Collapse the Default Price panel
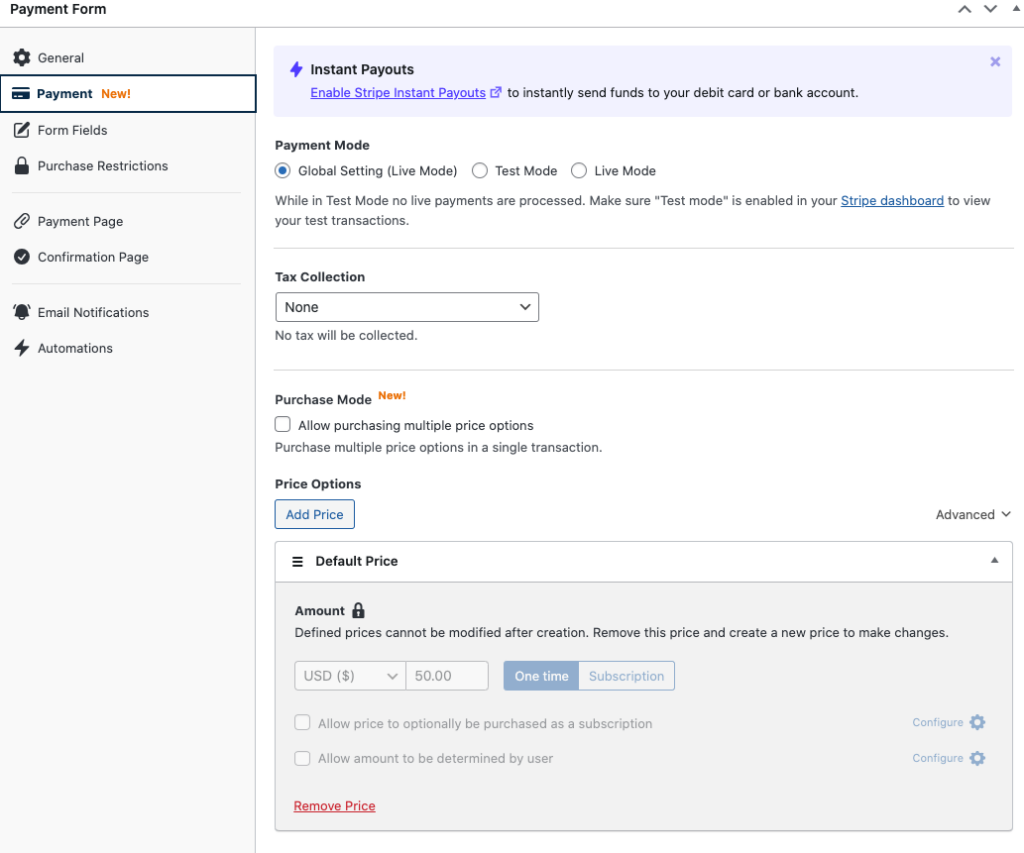The image size is (1024, 853). click(994, 561)
